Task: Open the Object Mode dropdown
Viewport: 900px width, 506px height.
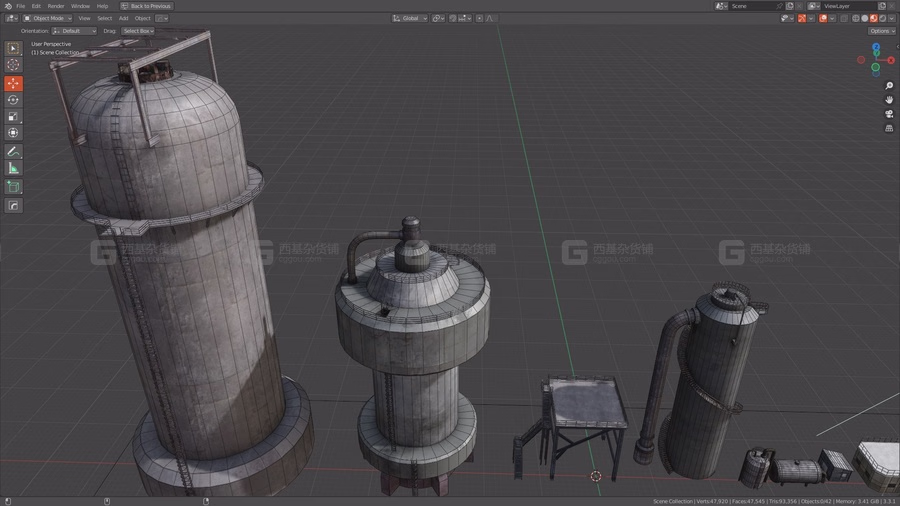Action: click(48, 18)
